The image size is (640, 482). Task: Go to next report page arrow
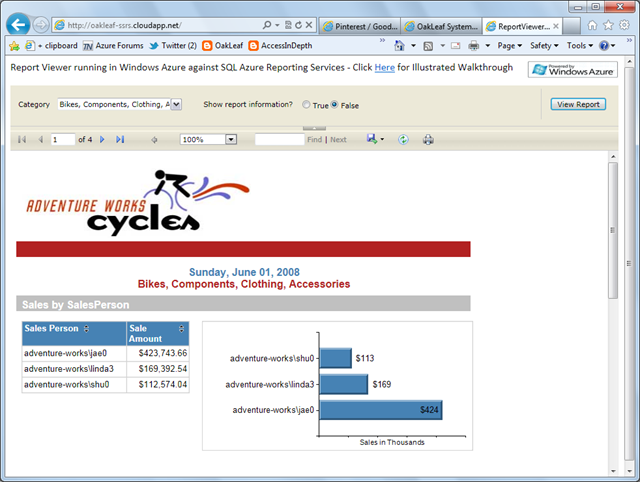pos(102,140)
